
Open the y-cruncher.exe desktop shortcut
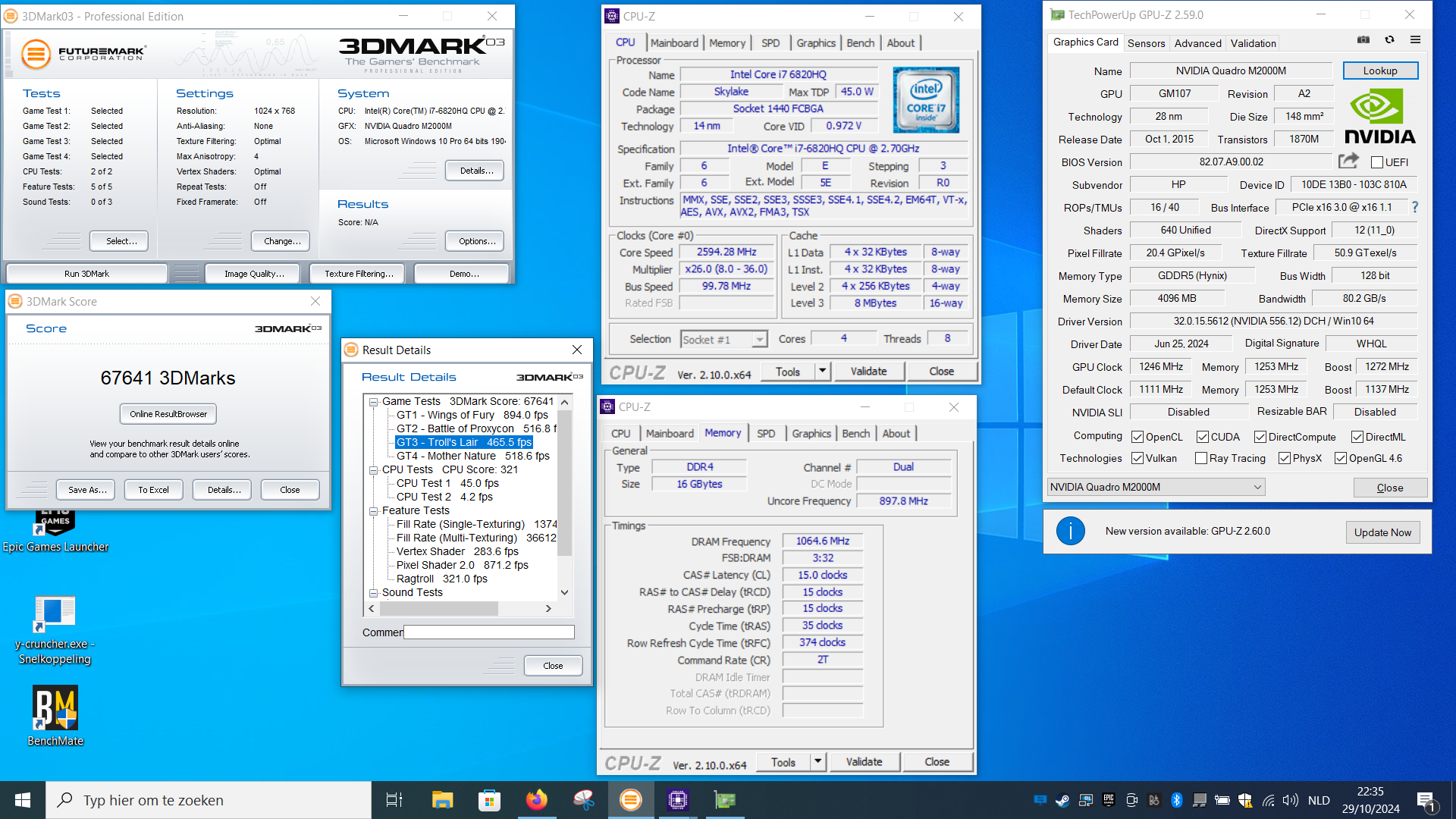(55, 629)
